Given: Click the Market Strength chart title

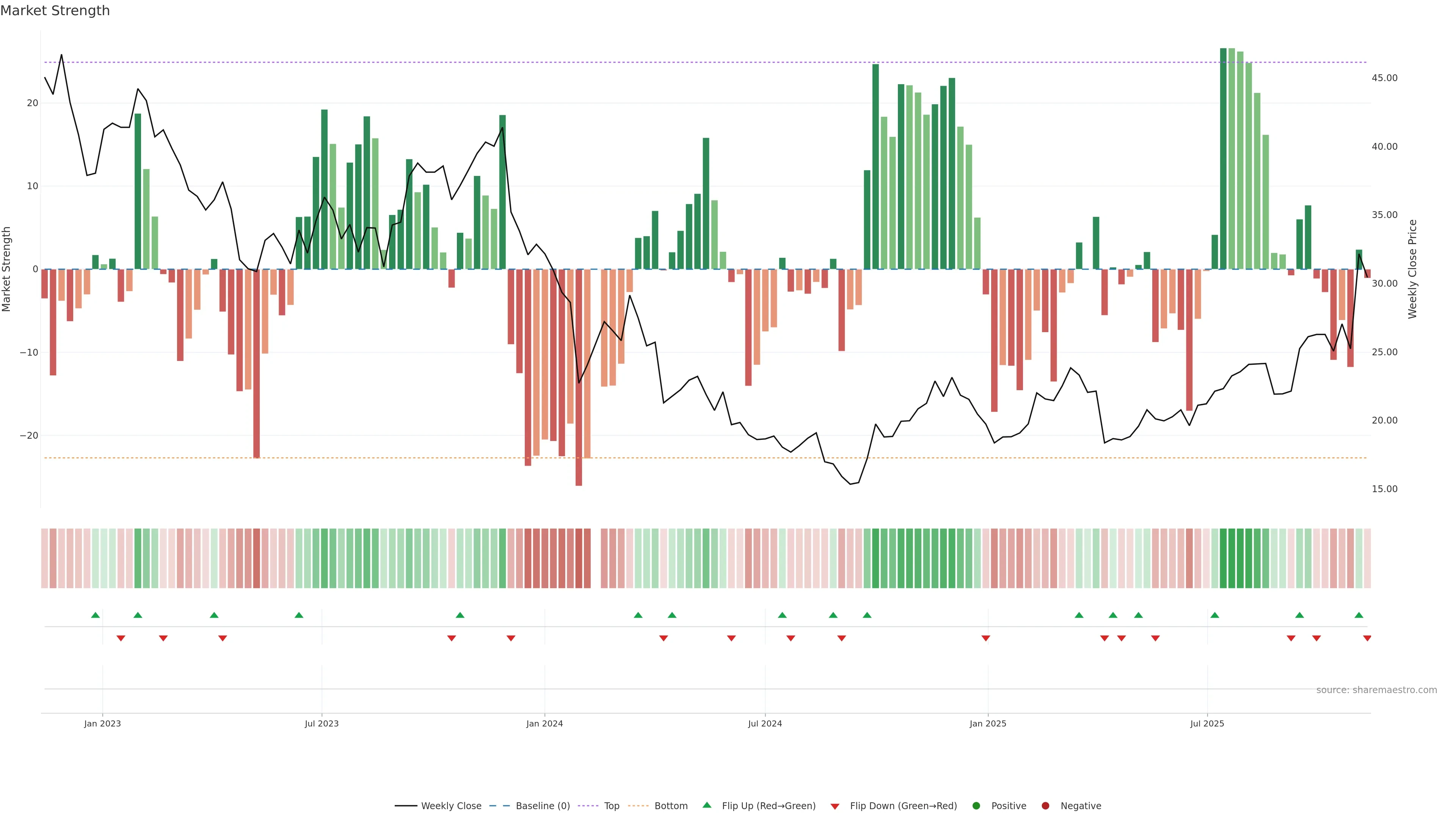Looking at the screenshot, I should [x=55, y=11].
